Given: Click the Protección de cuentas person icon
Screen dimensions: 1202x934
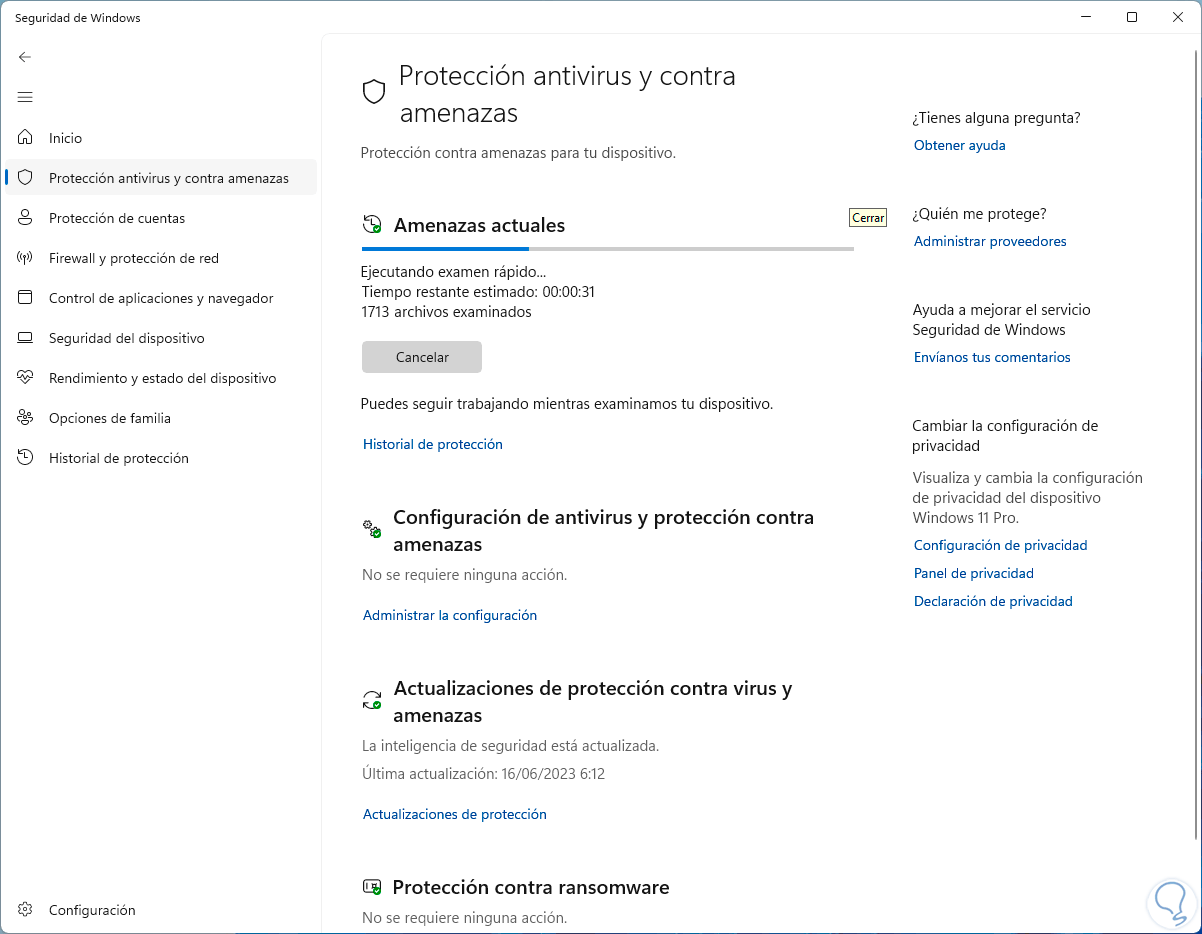Looking at the screenshot, I should point(26,218).
